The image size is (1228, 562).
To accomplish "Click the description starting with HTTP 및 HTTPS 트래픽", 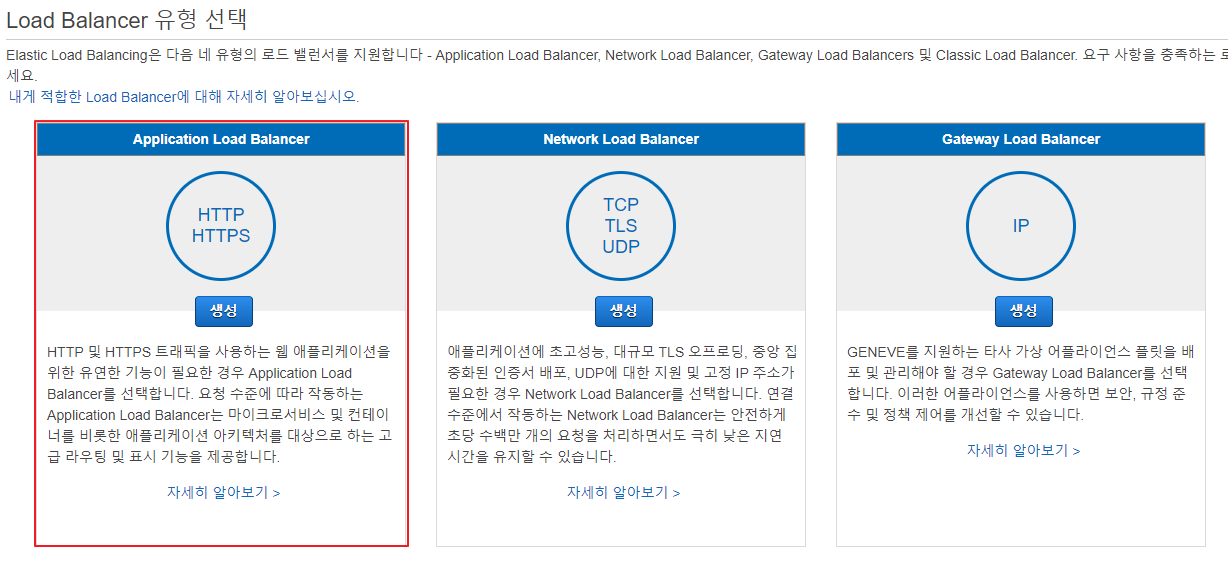I will [x=220, y=404].
